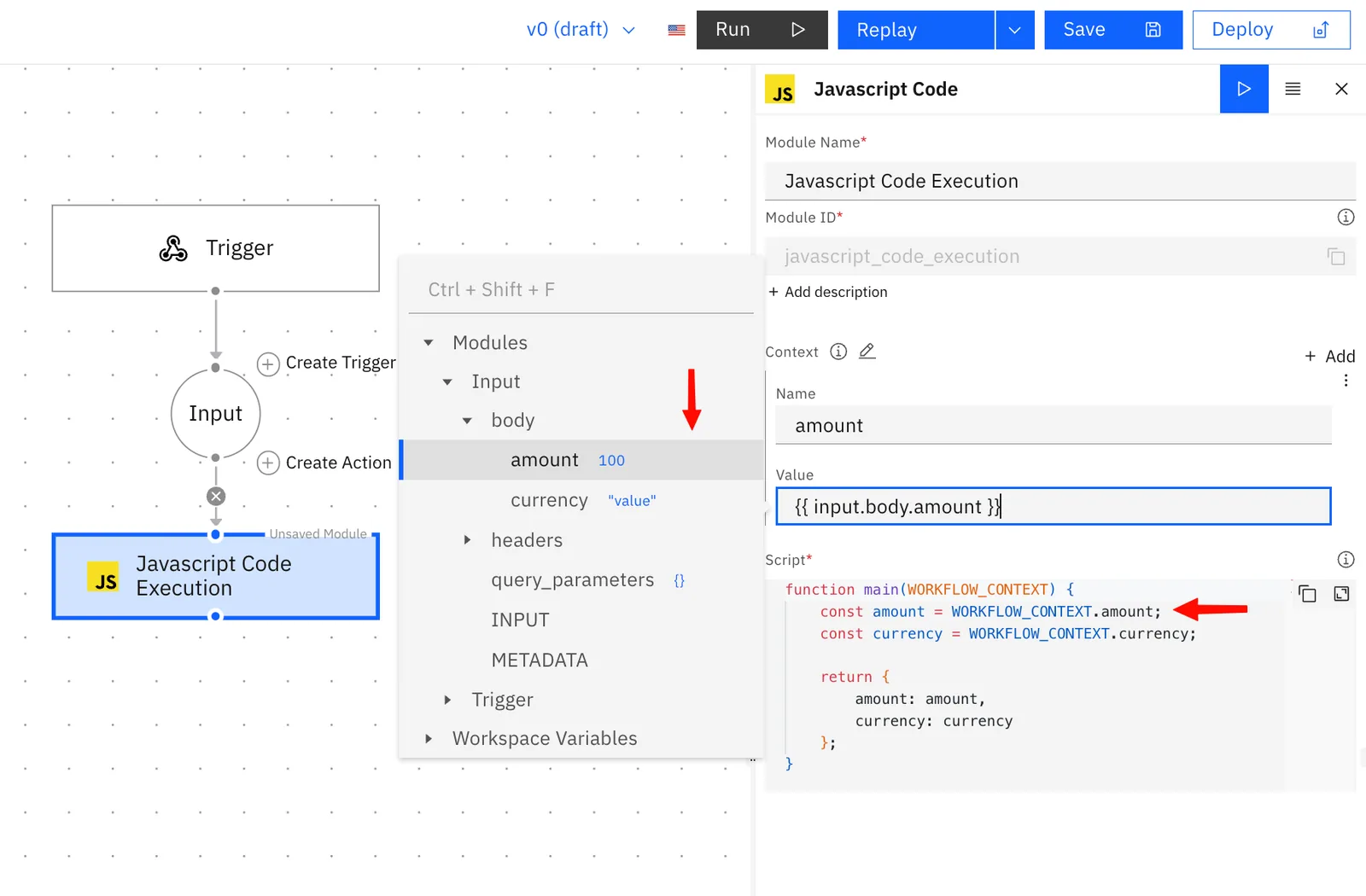The height and width of the screenshot is (896, 1366).
Task: Deploy the workflow
Action: [x=1271, y=30]
